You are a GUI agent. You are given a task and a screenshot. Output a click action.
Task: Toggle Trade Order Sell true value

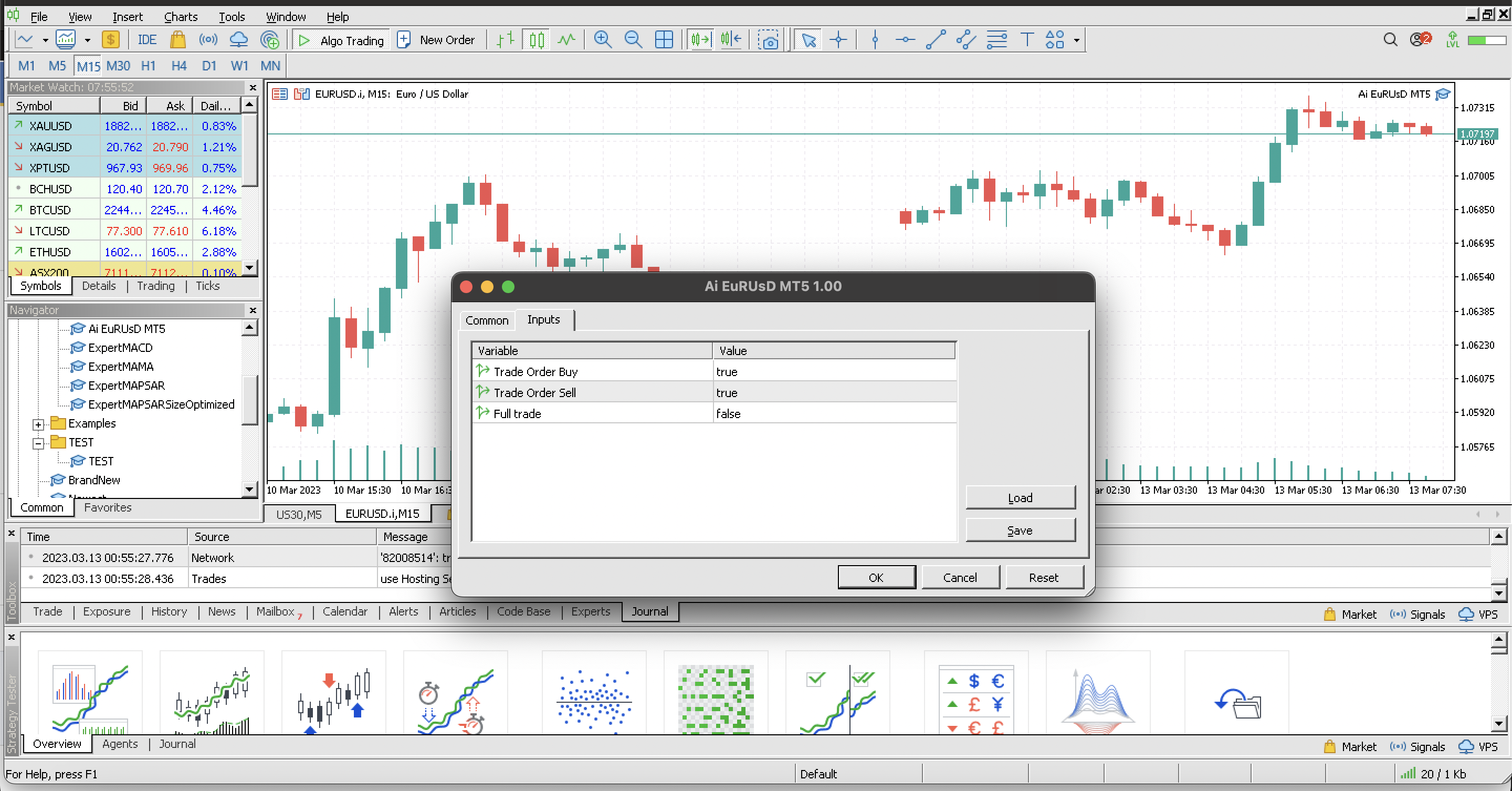point(727,392)
